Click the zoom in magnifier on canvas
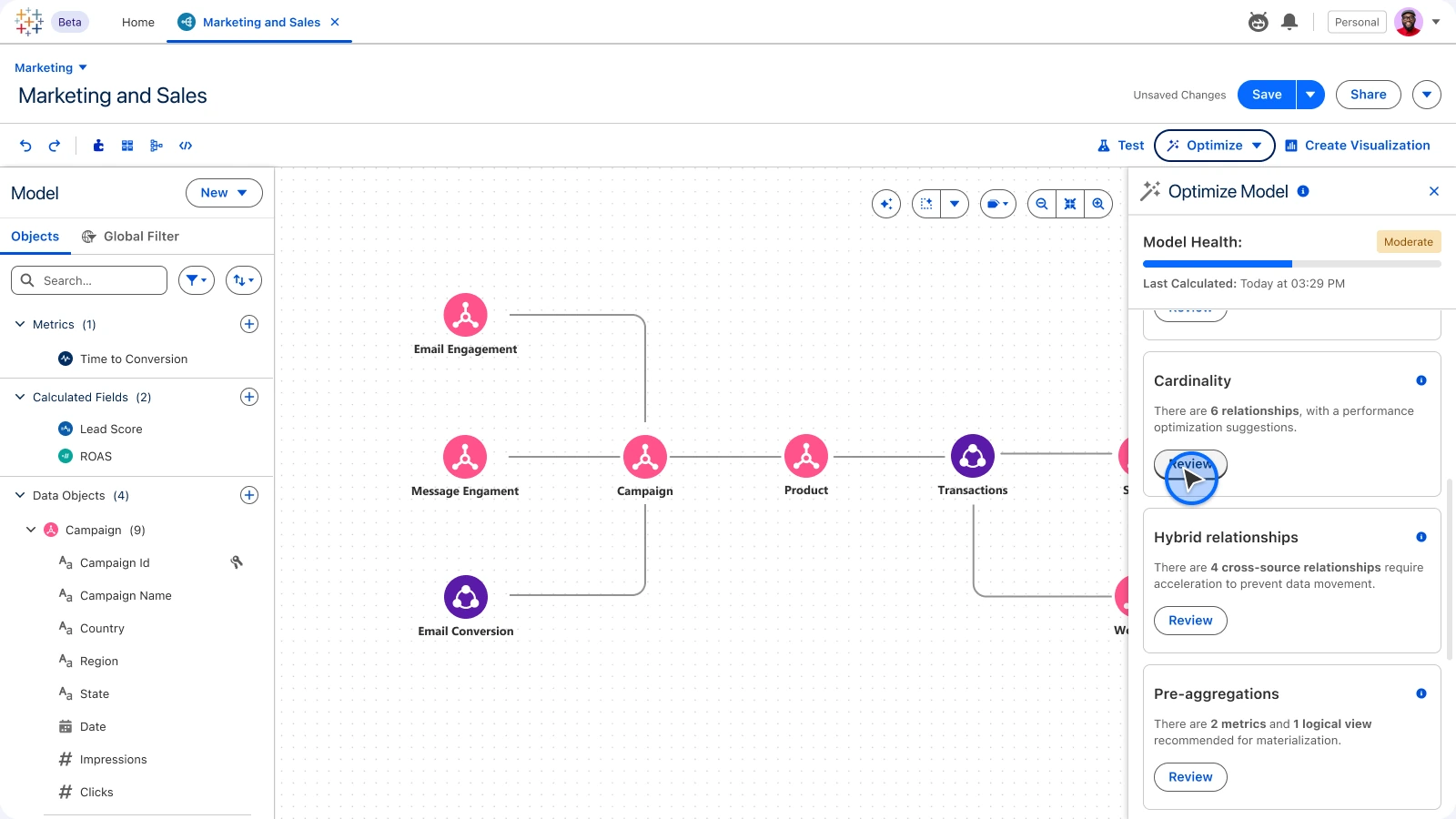This screenshot has width=1456, height=819. (x=1098, y=204)
